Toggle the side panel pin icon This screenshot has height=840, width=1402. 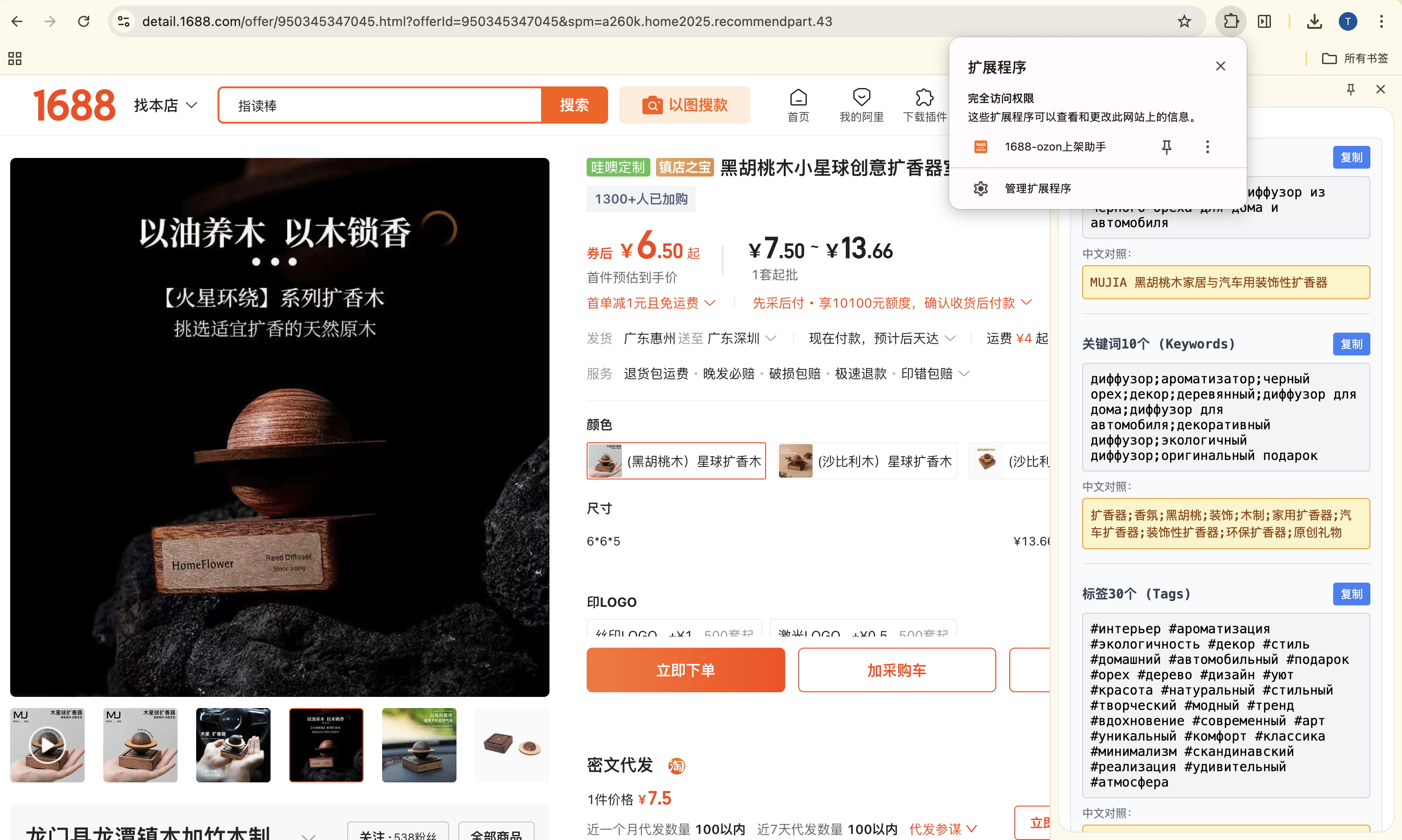pyautogui.click(x=1350, y=89)
